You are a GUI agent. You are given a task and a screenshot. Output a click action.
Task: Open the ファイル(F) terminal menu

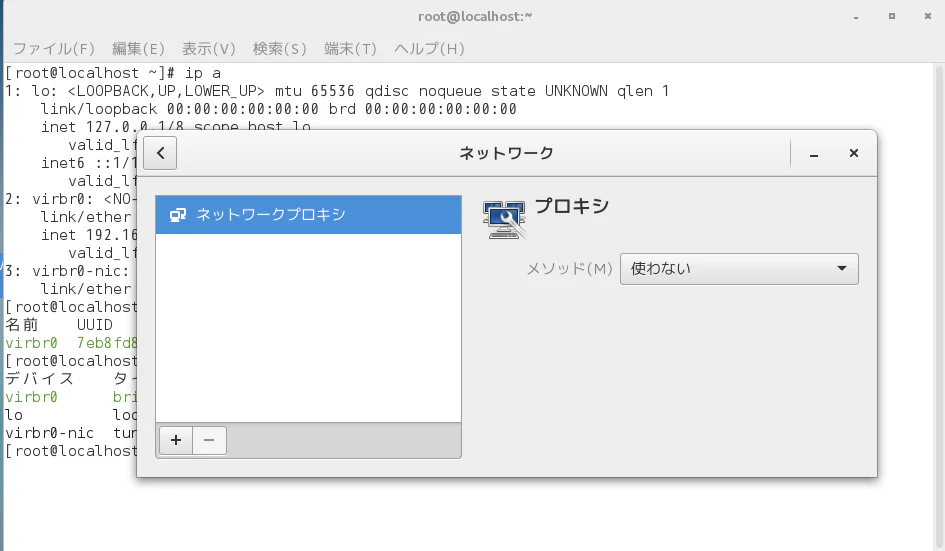54,49
